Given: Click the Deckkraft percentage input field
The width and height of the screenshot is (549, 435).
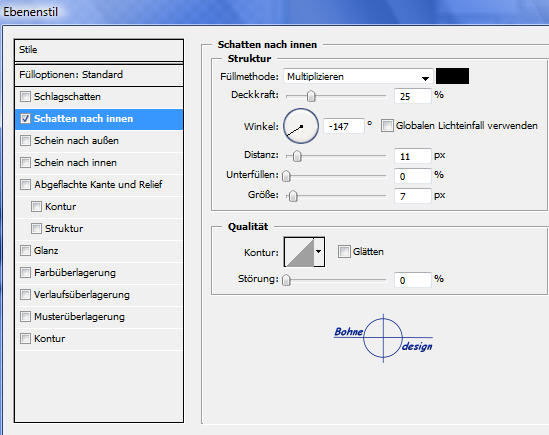Looking at the screenshot, I should pos(412,96).
